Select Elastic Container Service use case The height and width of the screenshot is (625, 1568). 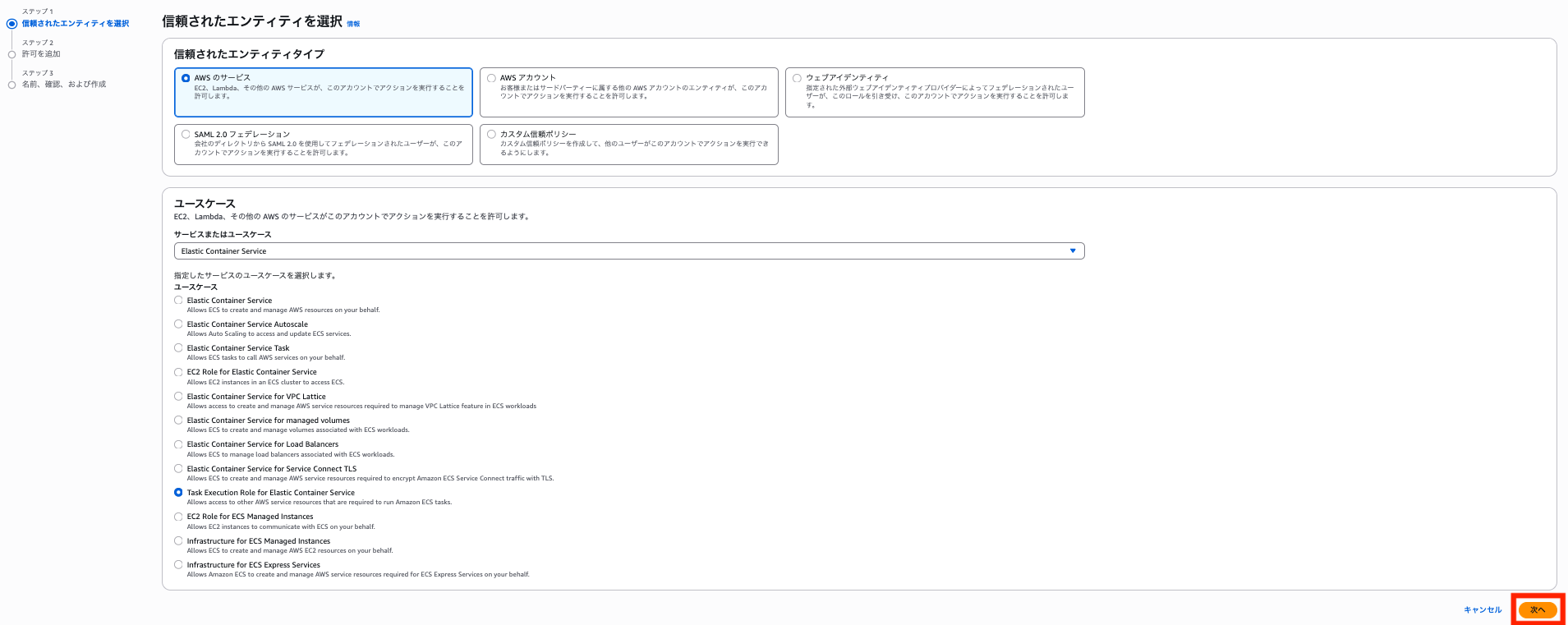click(x=179, y=301)
